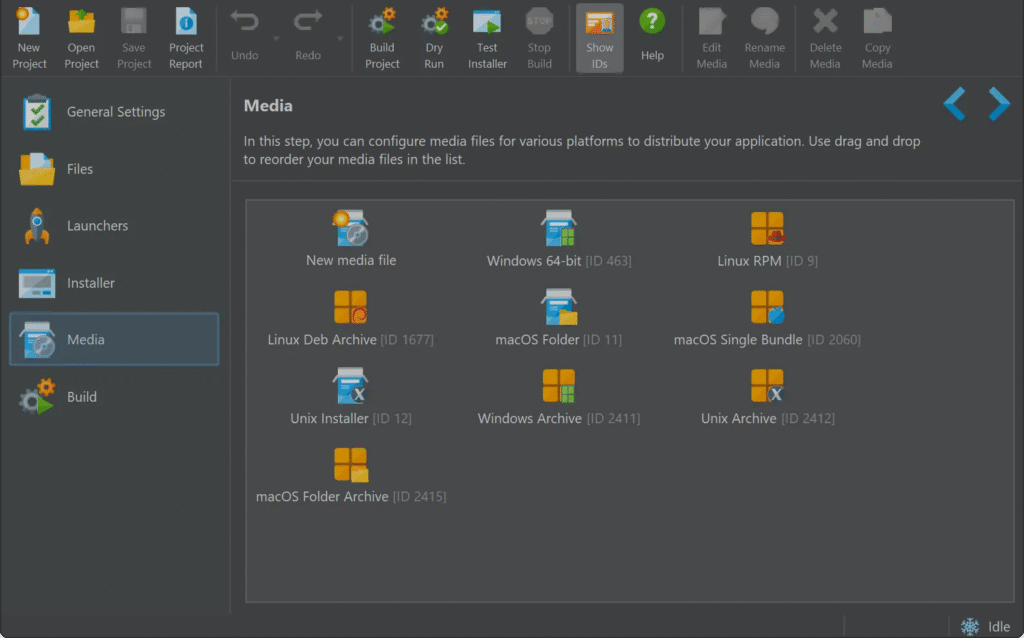Expand the Redo history dropdown arrow
Image resolution: width=1024 pixels, height=638 pixels.
[x=338, y=39]
